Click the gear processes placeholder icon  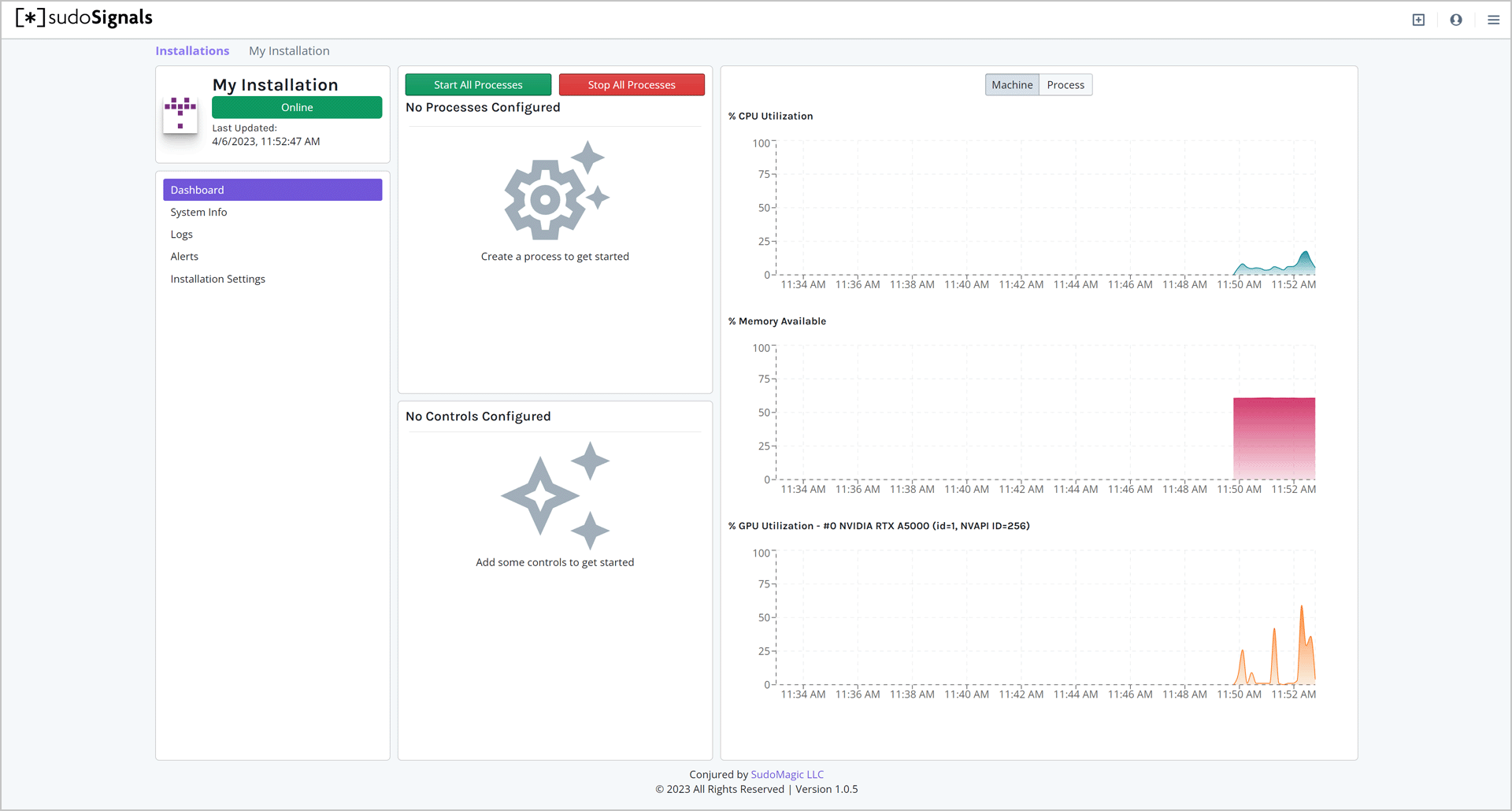point(556,190)
